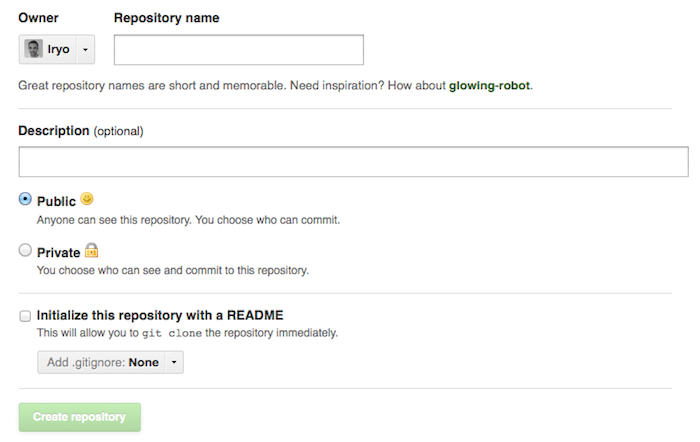Click into the Description input field
This screenshot has width=700, height=442.
(353, 161)
